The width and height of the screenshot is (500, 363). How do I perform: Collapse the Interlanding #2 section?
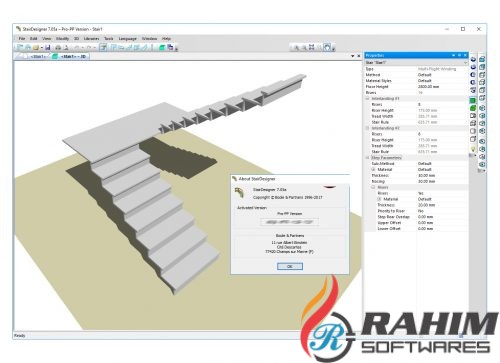(x=367, y=128)
